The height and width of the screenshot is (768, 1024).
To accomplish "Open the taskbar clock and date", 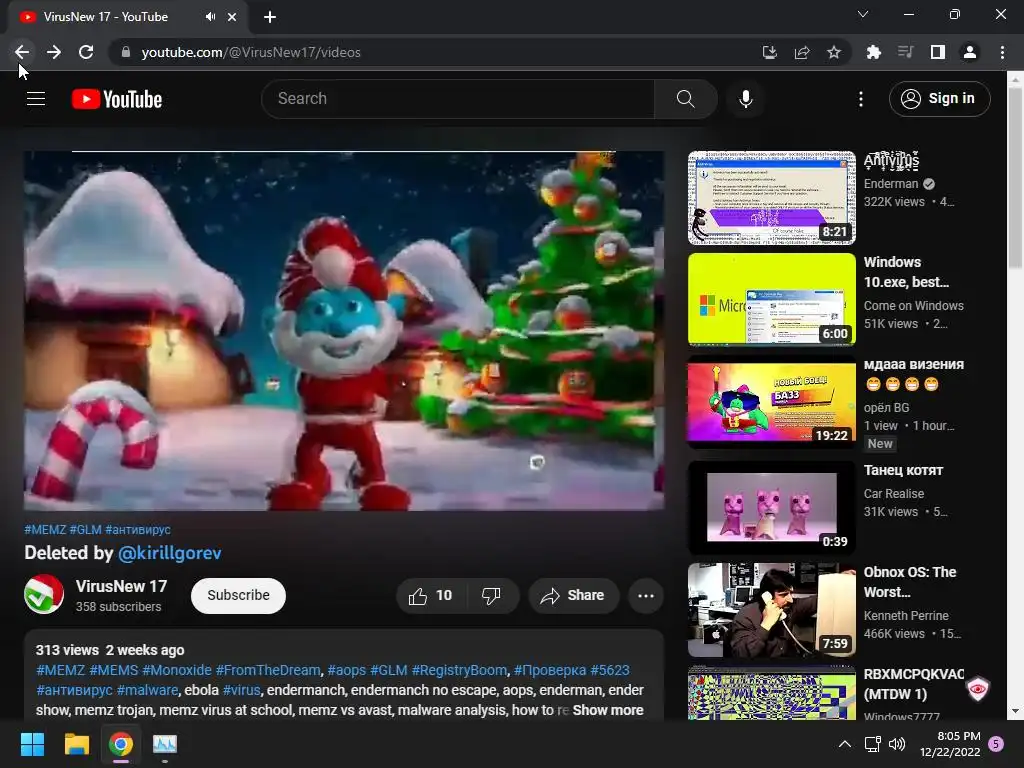I will (x=950, y=744).
